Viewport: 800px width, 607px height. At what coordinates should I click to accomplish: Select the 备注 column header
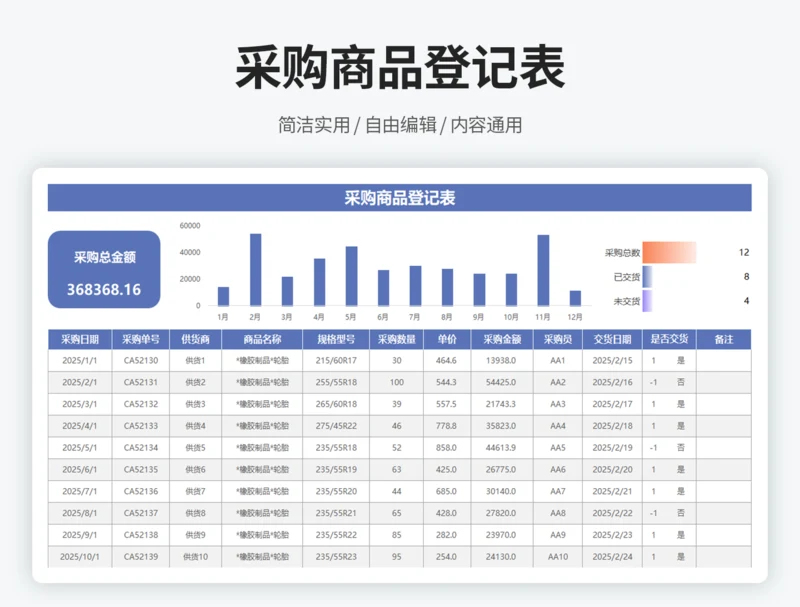[x=724, y=339]
